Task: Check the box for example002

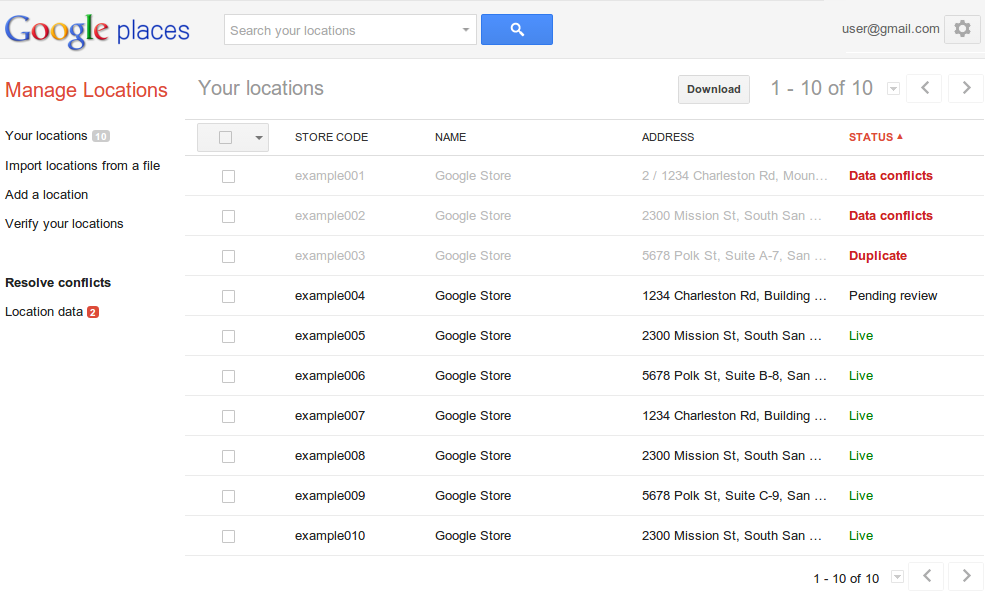Action: pos(229,217)
